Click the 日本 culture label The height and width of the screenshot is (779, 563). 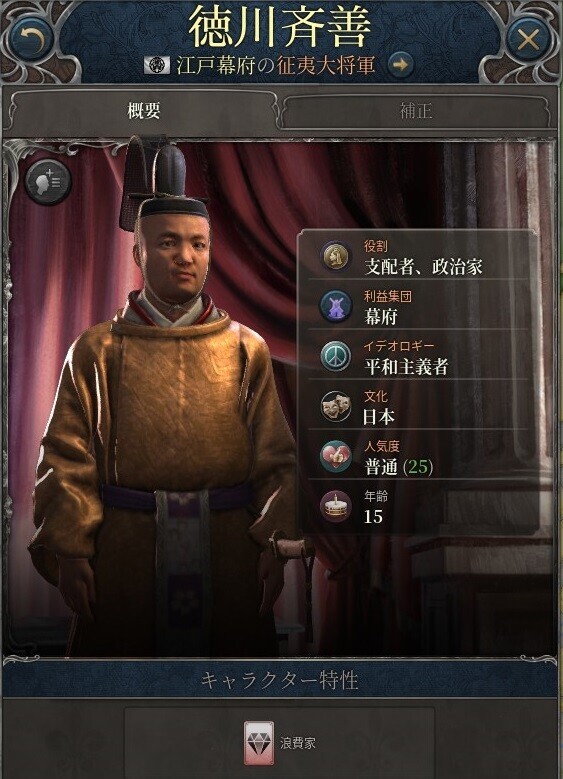pos(379,417)
